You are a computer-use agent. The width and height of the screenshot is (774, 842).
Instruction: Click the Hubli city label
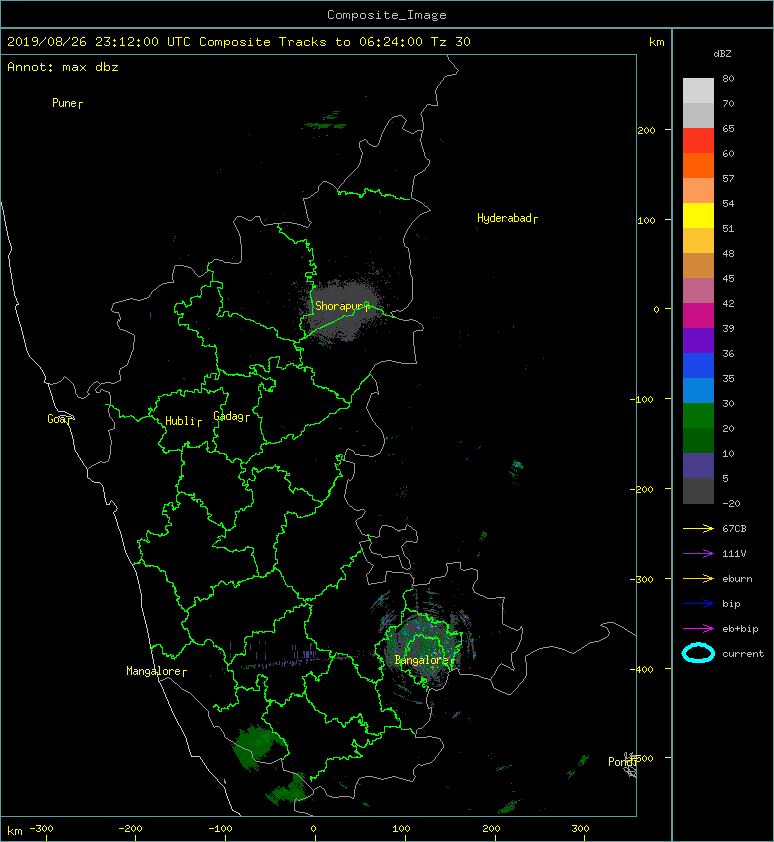[183, 421]
